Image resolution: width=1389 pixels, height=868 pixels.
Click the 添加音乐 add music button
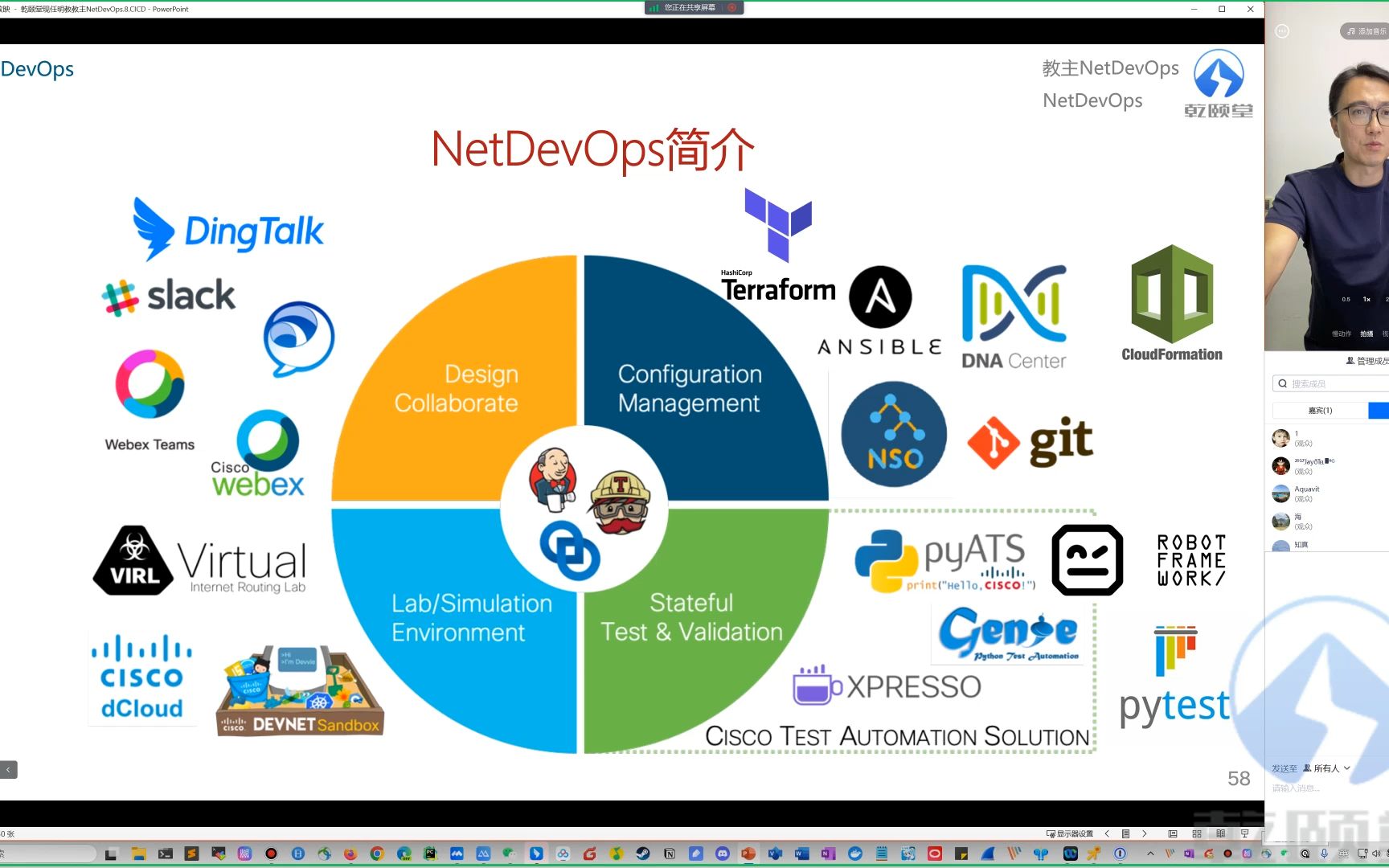click(x=1366, y=31)
